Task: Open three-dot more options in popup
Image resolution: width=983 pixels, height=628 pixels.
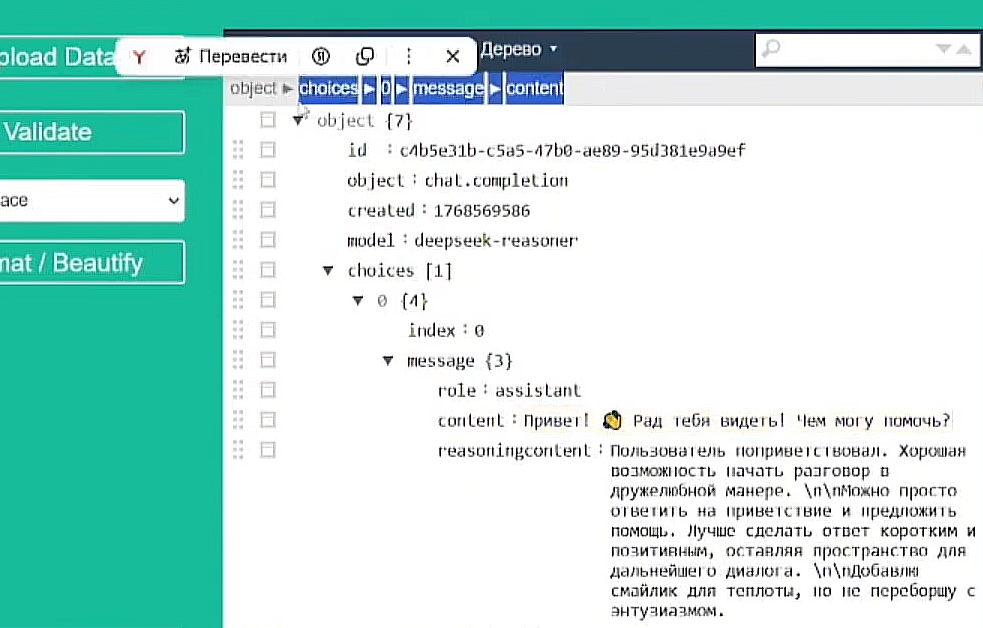Action: pos(409,57)
